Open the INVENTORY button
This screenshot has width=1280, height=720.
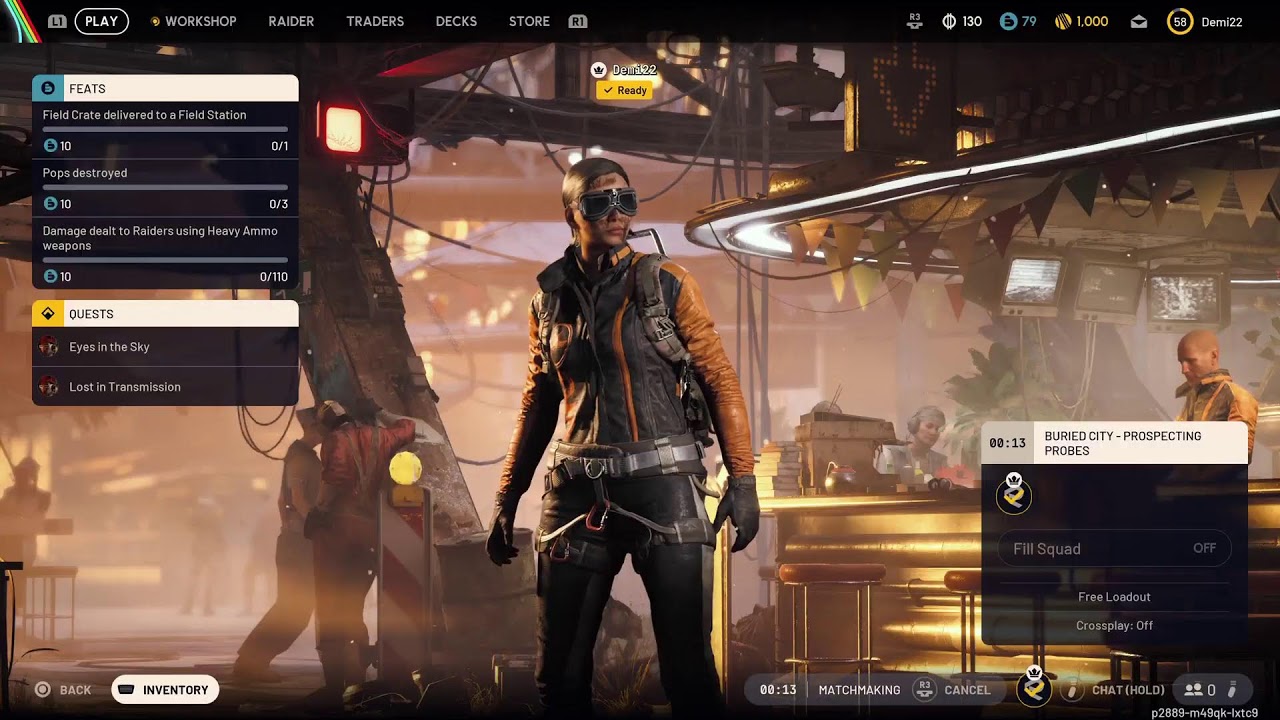point(165,690)
